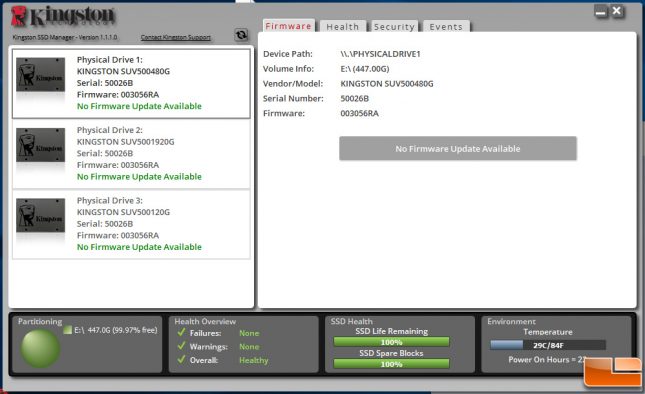Click 'Device Path:' label
The height and width of the screenshot is (394, 645).
288,54
